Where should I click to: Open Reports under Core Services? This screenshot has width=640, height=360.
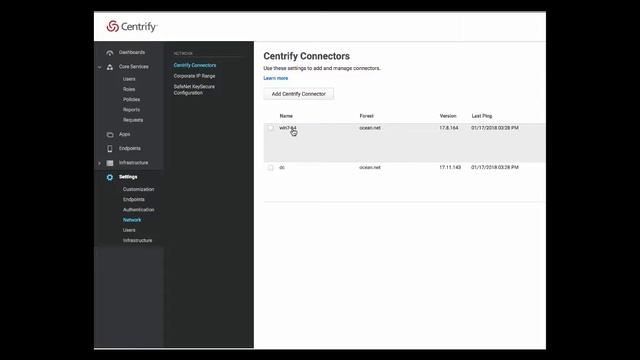coord(131,109)
